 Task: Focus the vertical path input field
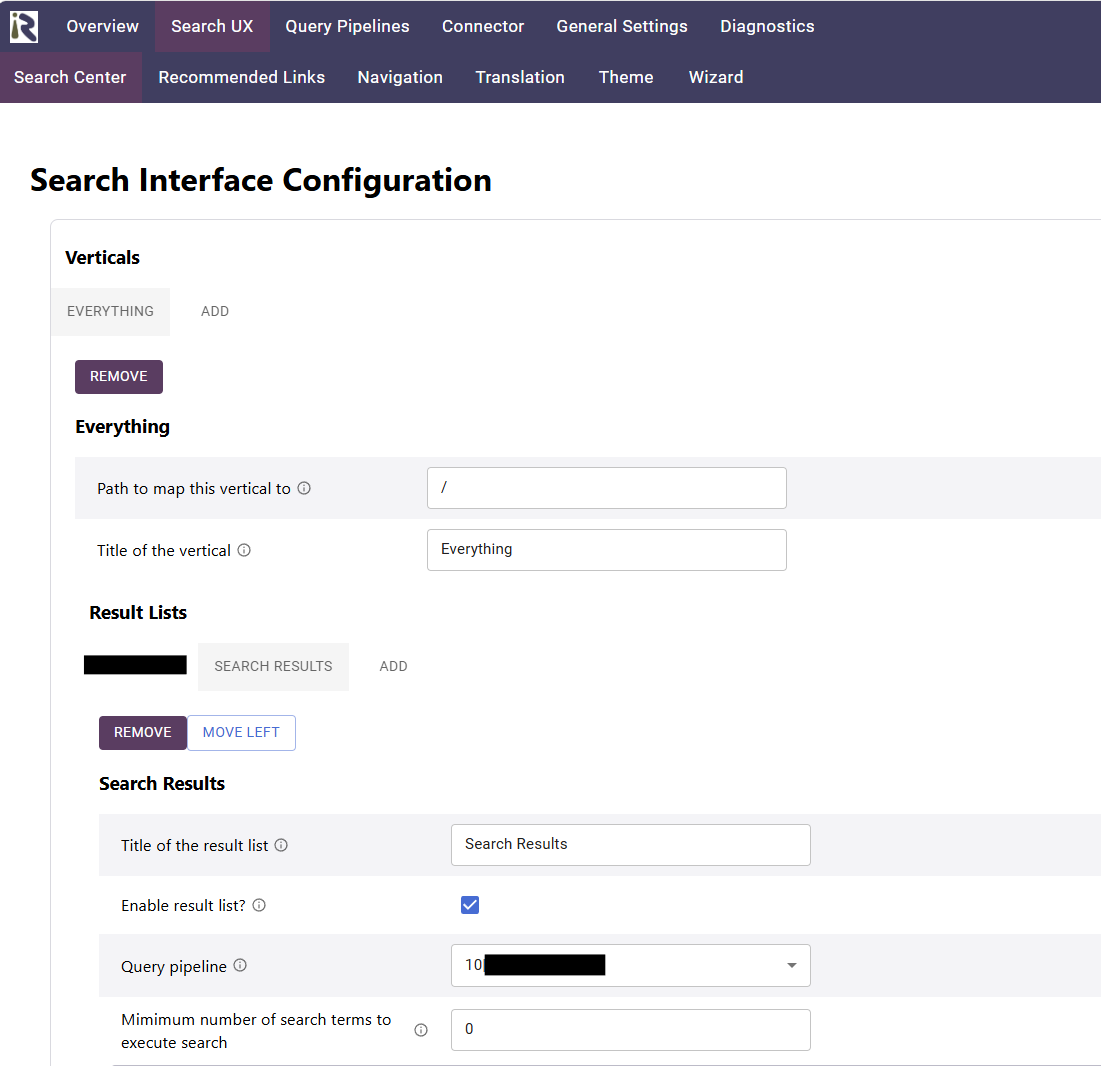click(x=607, y=488)
